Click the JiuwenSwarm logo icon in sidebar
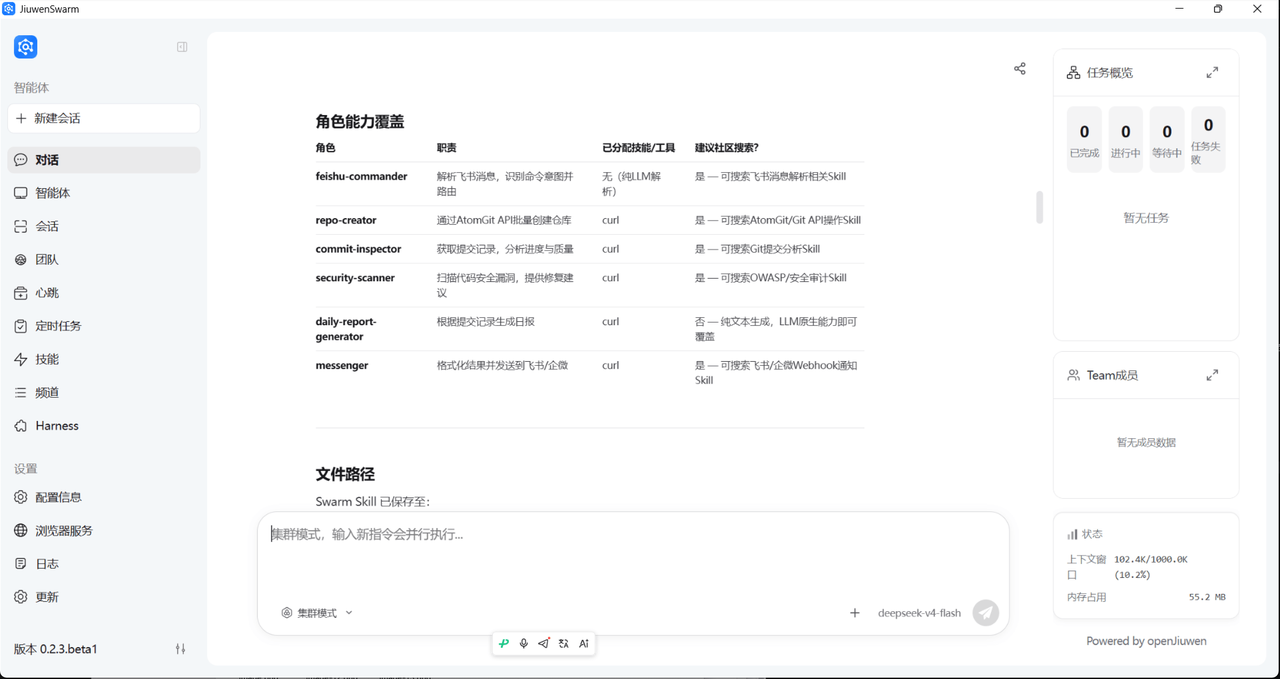Screen dimensions: 1280x679 (x=26, y=47)
